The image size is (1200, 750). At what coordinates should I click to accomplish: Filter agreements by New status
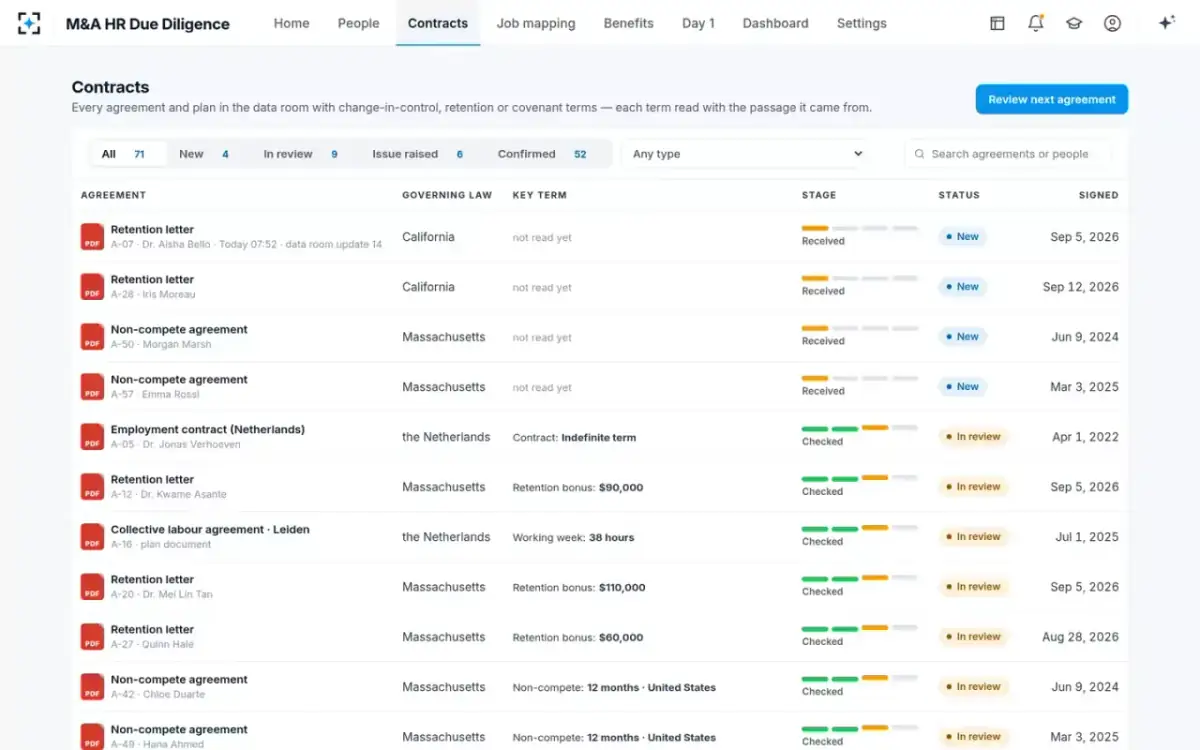[x=204, y=154]
